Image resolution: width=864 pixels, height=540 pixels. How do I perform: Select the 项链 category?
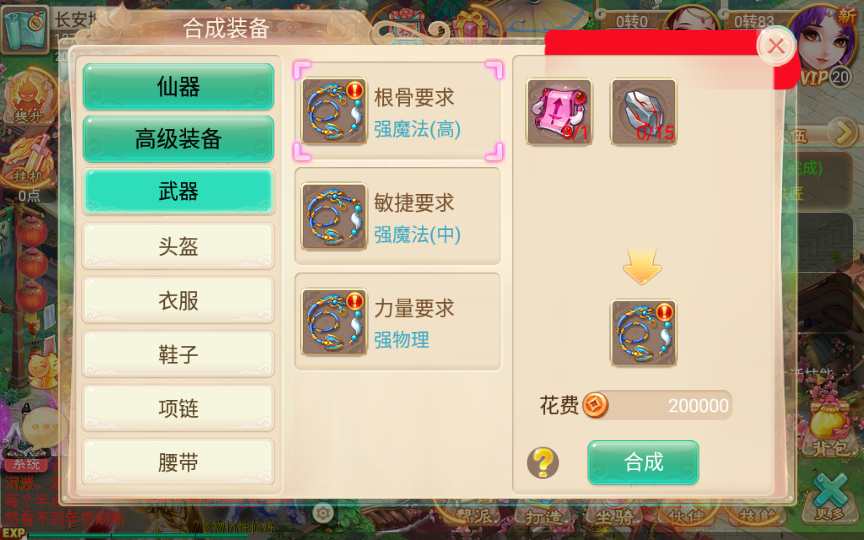pyautogui.click(x=179, y=408)
